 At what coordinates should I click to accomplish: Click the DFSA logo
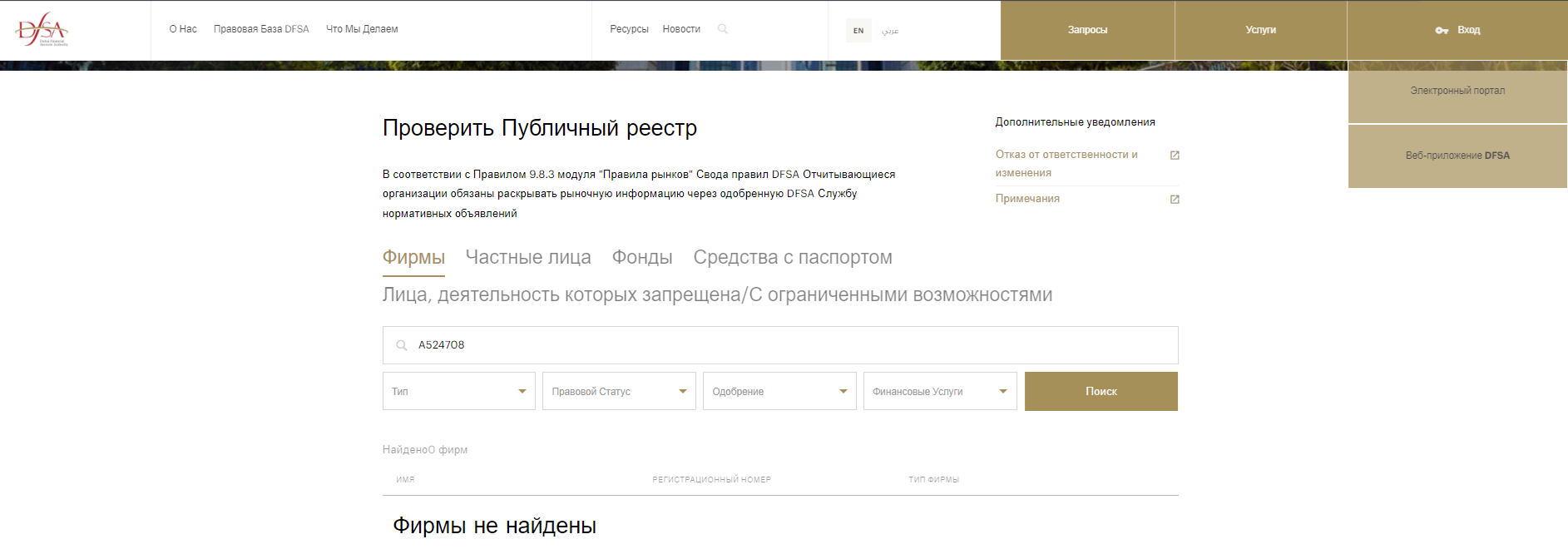coord(42,29)
